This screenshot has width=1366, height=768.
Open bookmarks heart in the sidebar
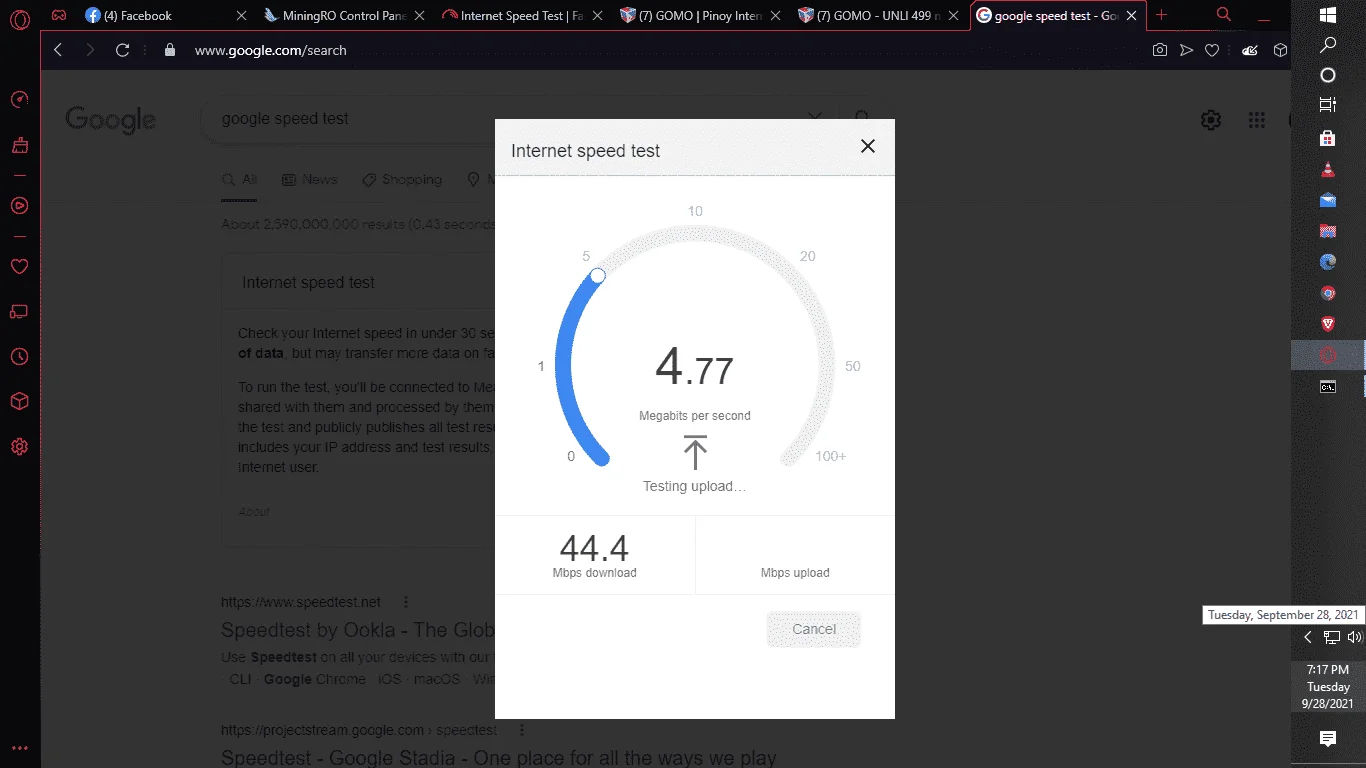point(19,267)
